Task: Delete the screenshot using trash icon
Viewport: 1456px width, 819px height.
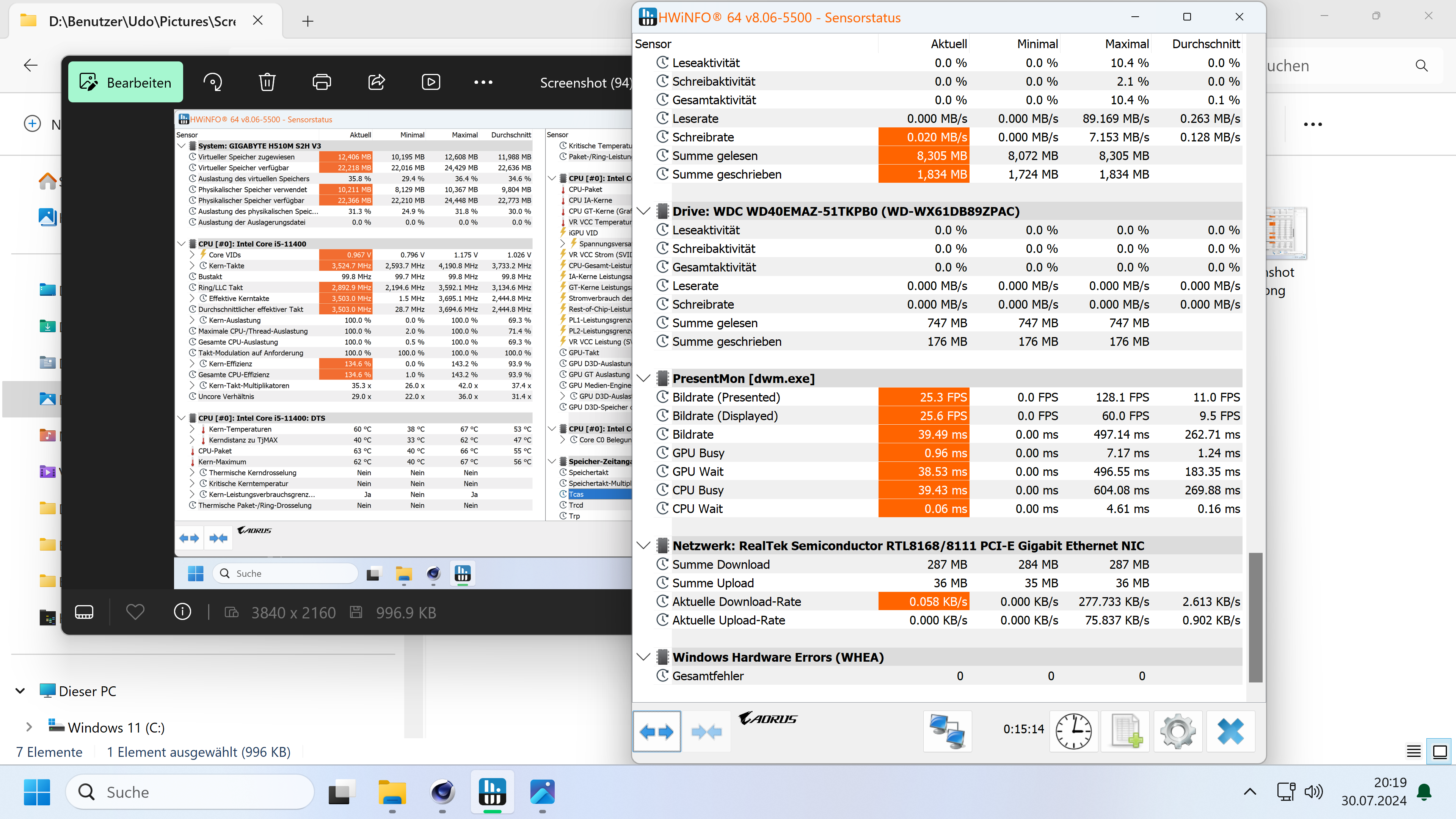Action: pos(267,83)
